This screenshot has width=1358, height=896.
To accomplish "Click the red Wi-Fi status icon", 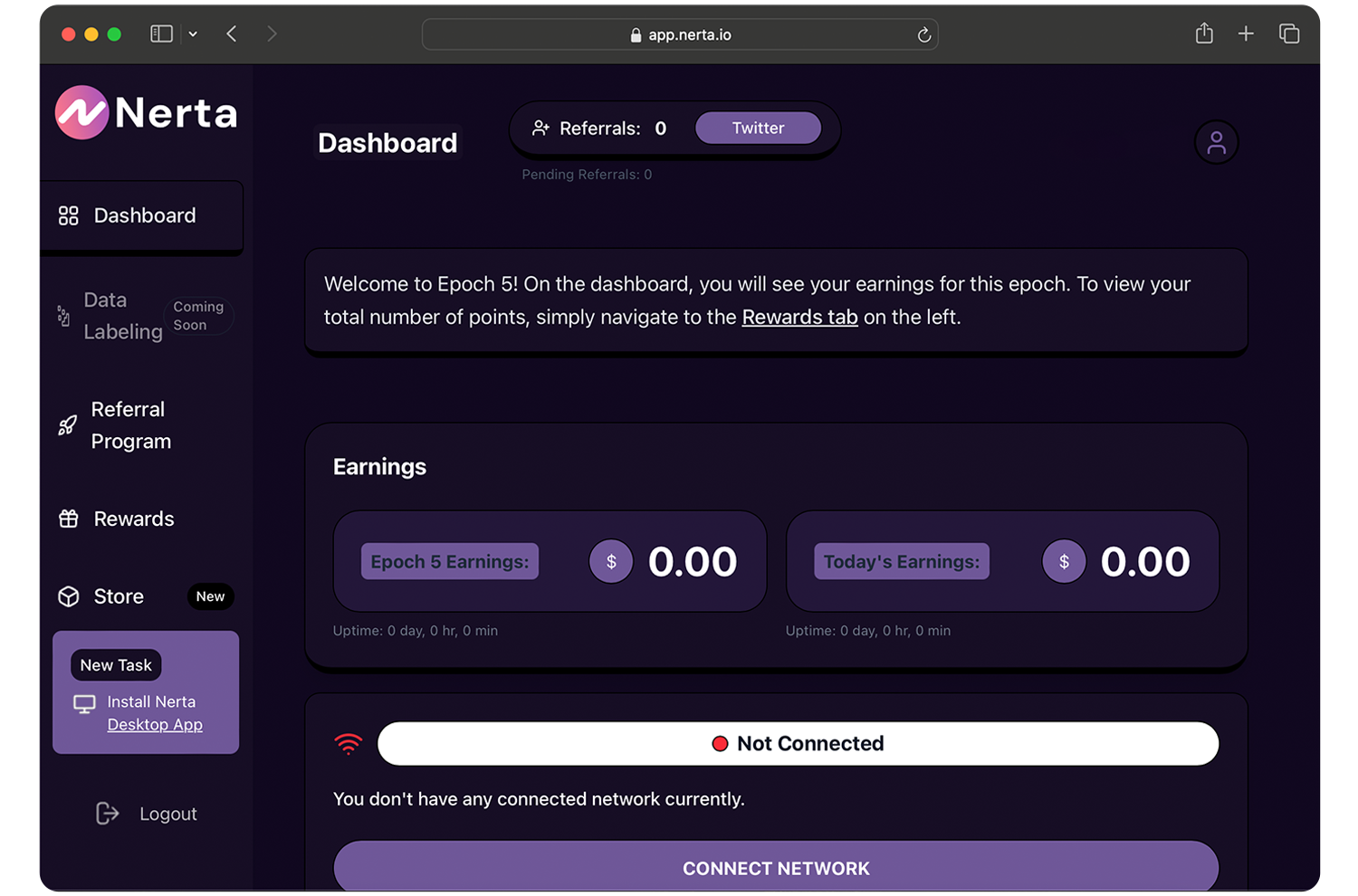I will pos(348,744).
